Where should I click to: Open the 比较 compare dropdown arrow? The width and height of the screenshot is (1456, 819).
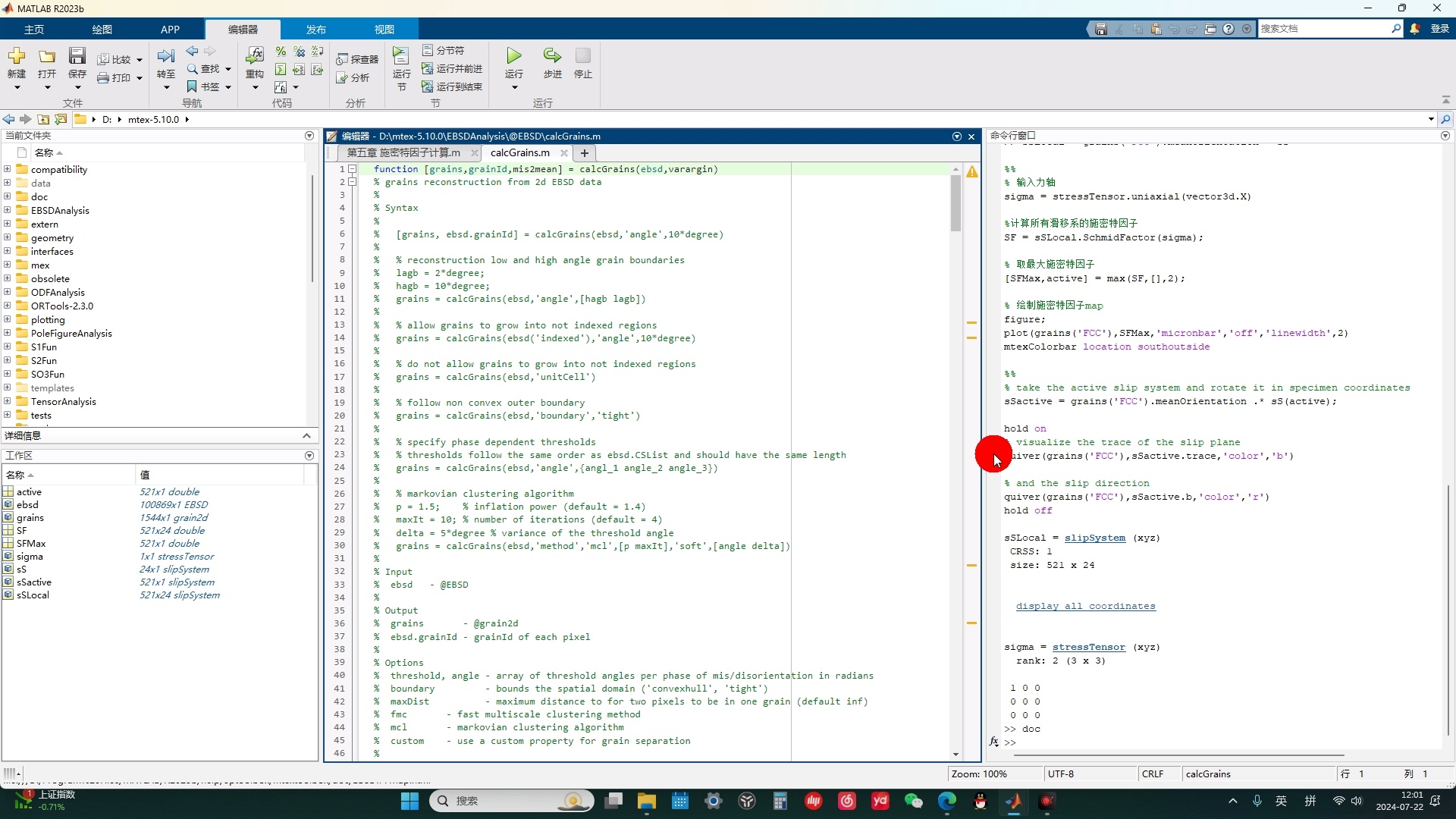[x=140, y=60]
